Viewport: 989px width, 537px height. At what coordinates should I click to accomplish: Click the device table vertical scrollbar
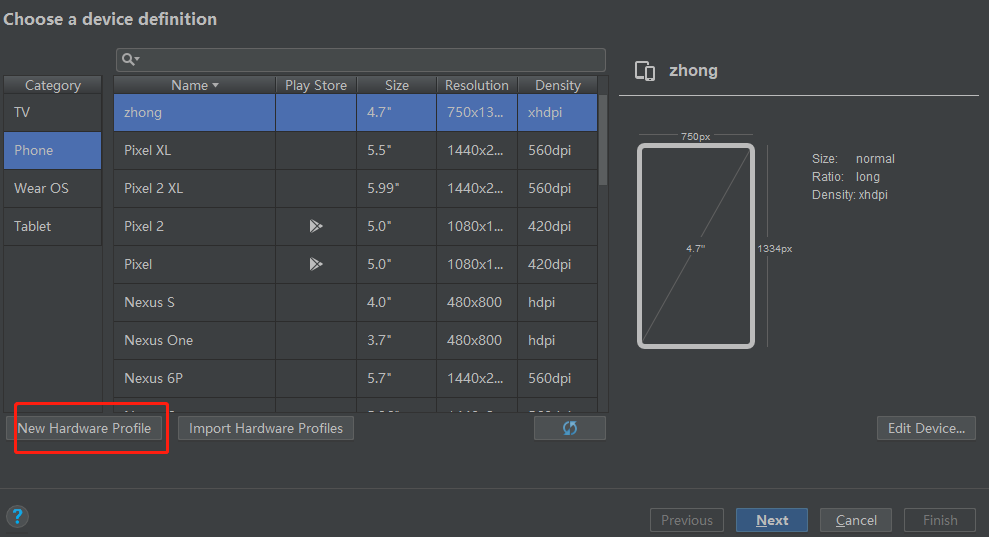[603, 140]
